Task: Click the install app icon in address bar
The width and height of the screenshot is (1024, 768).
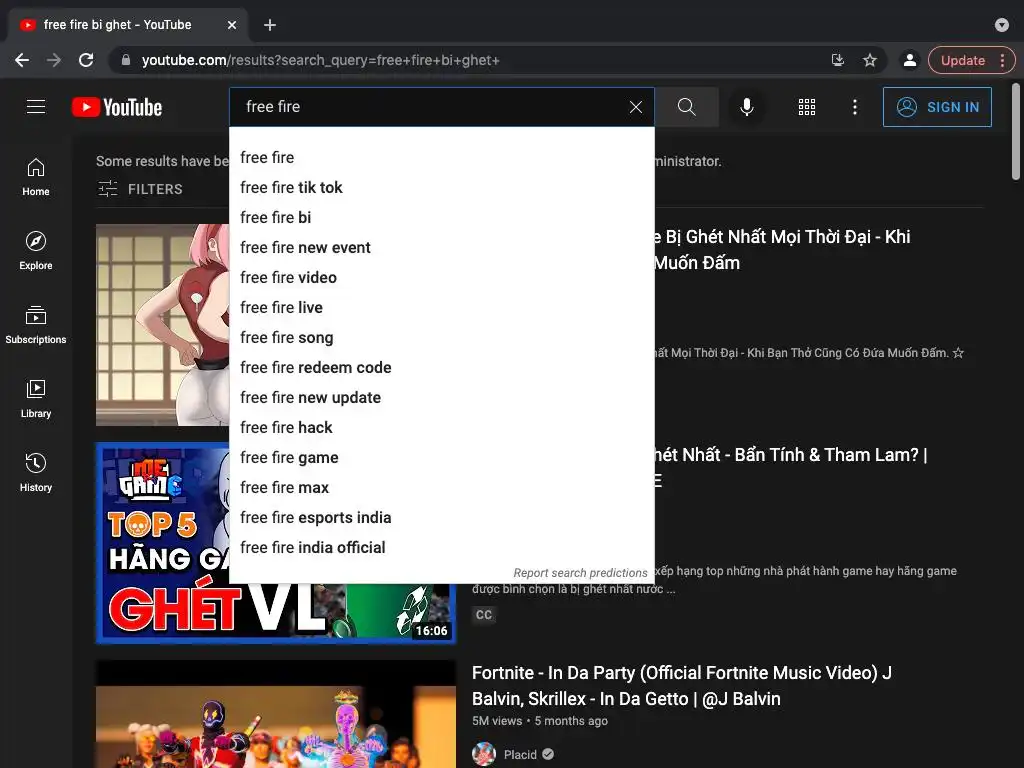Action: (x=837, y=60)
